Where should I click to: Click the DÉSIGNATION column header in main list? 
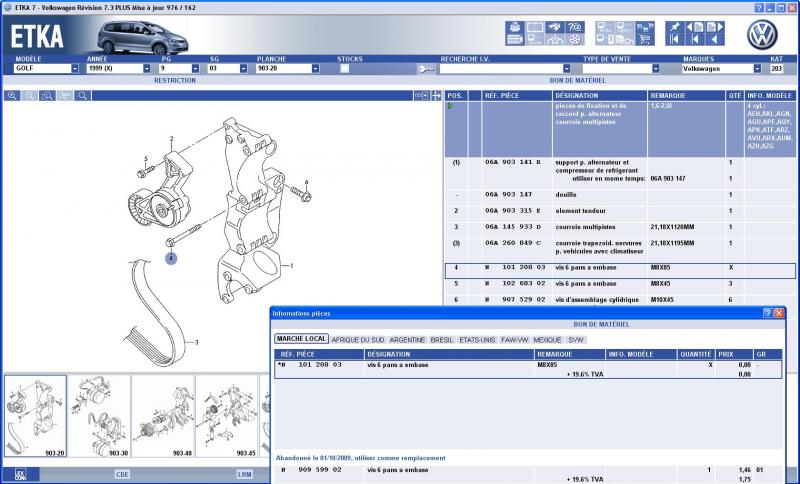[x=600, y=95]
